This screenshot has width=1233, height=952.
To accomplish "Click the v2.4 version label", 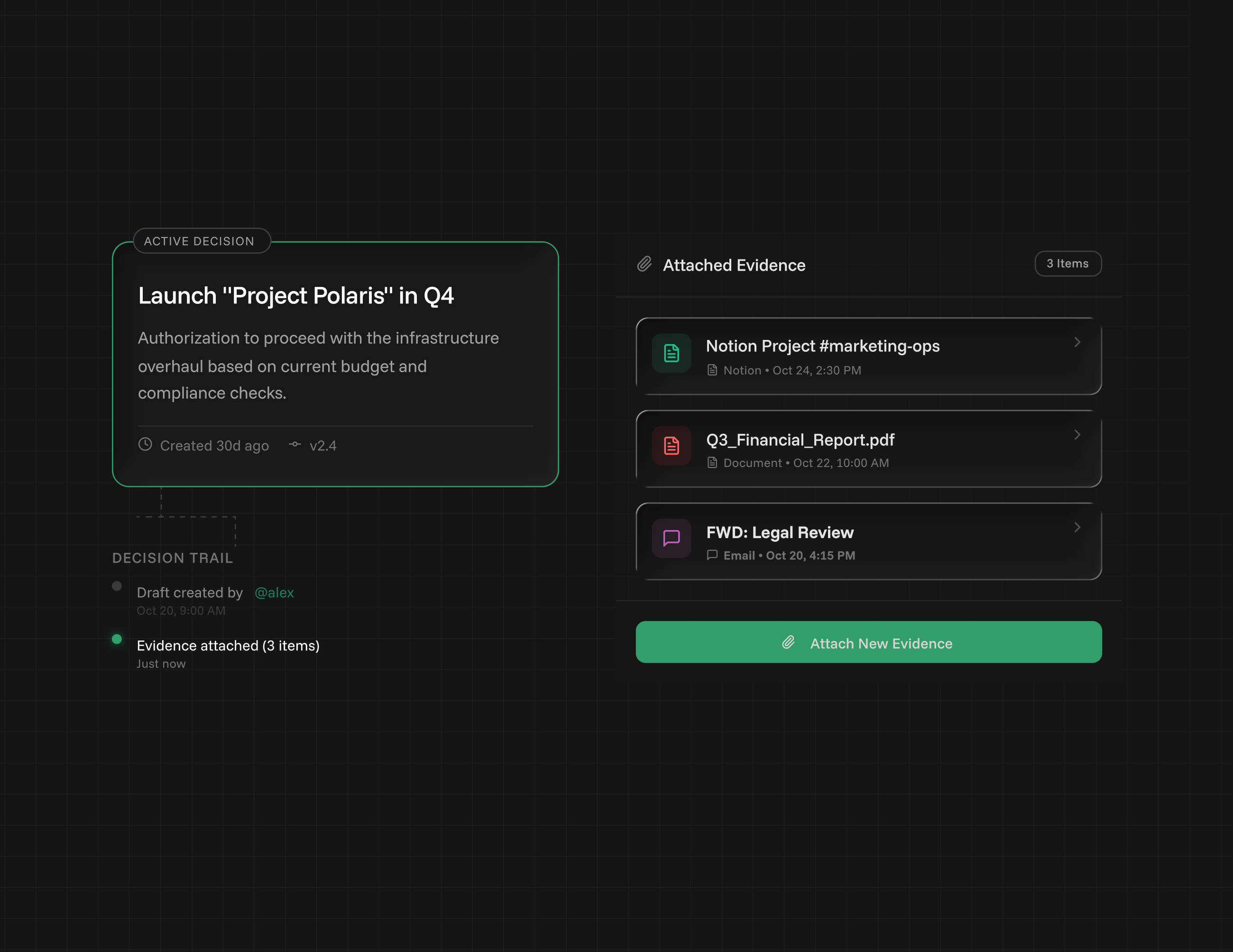I will click(x=323, y=446).
